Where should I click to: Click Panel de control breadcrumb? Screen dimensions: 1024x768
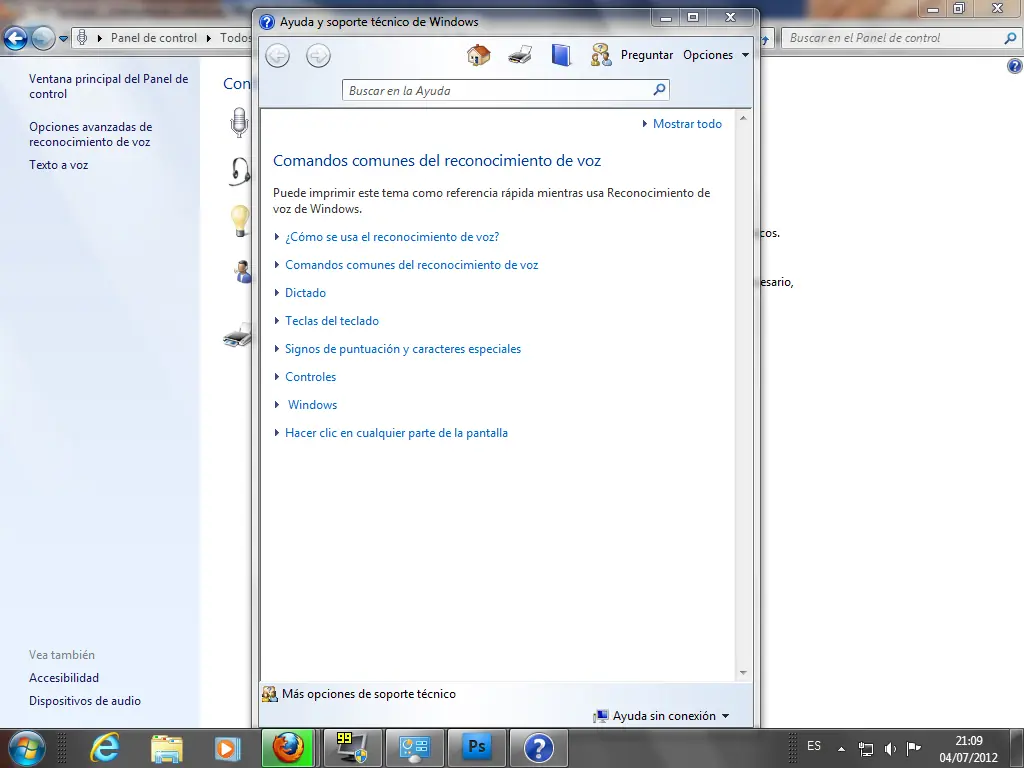[153, 38]
